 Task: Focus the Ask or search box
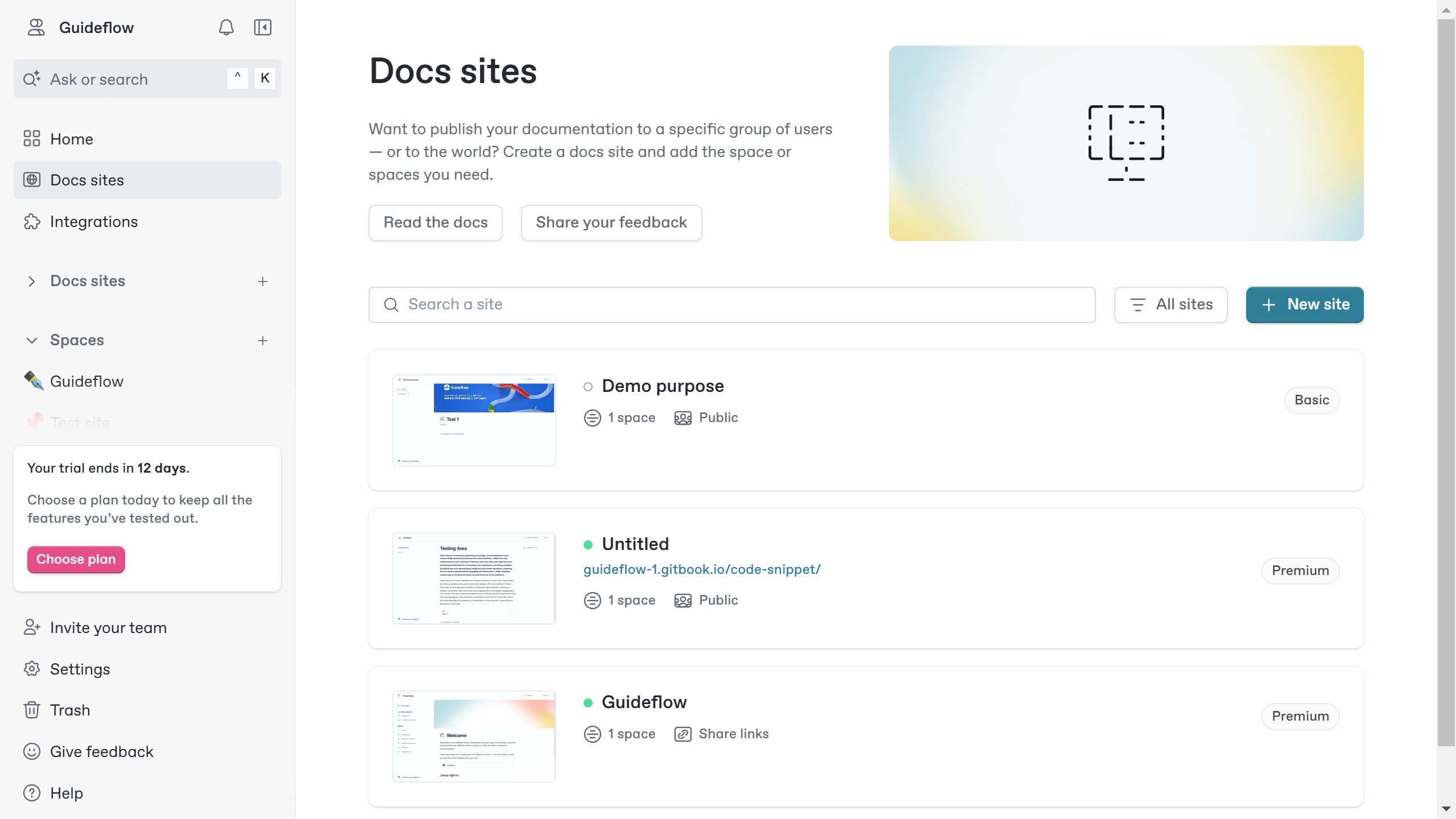click(147, 78)
